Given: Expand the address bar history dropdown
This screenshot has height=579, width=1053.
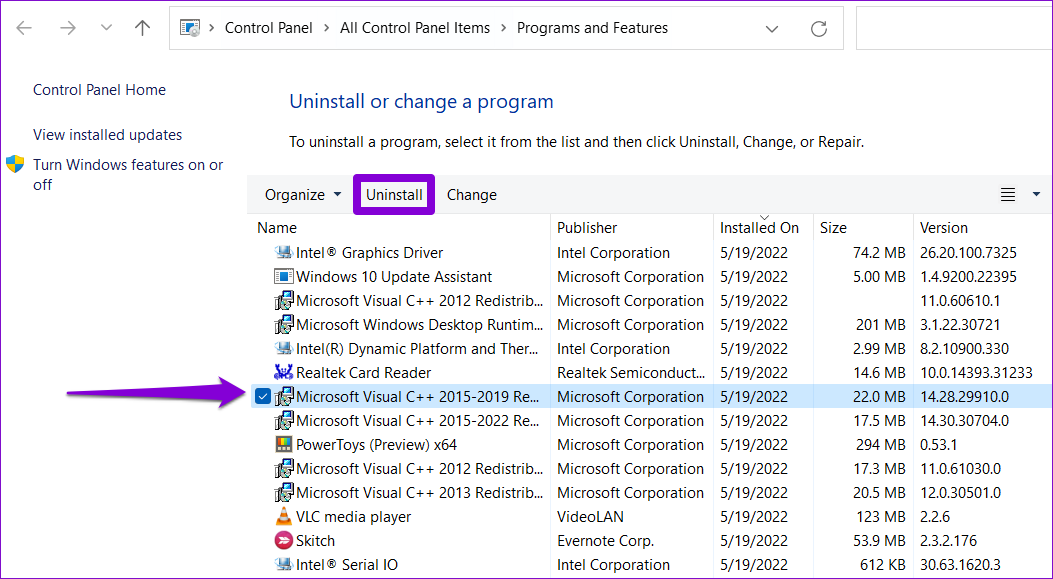Looking at the screenshot, I should [x=772, y=29].
